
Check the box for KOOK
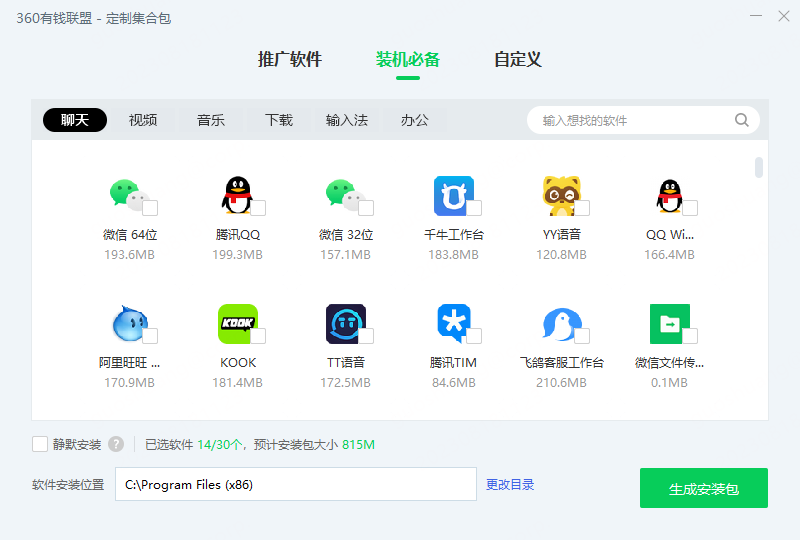click(258, 336)
